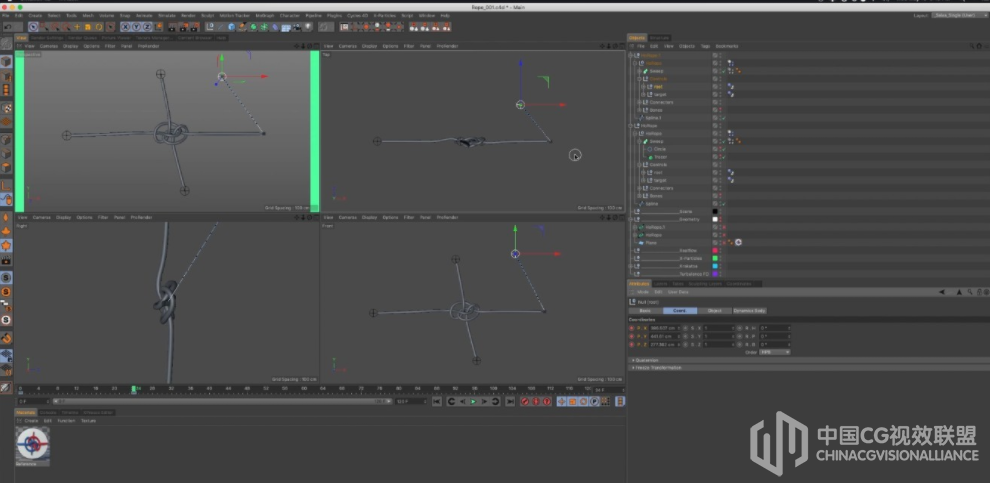Collapse the Sweep containing Circle

tap(640, 141)
